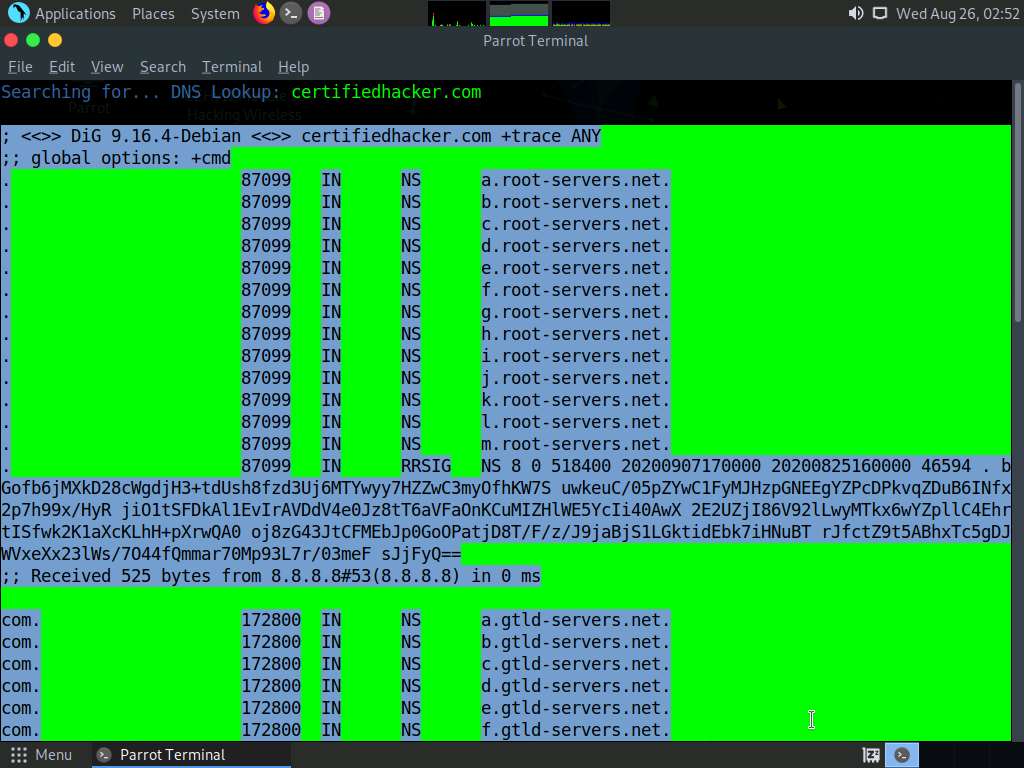Click the first system monitor CPU graph
The image size is (1024, 768).
(x=457, y=14)
